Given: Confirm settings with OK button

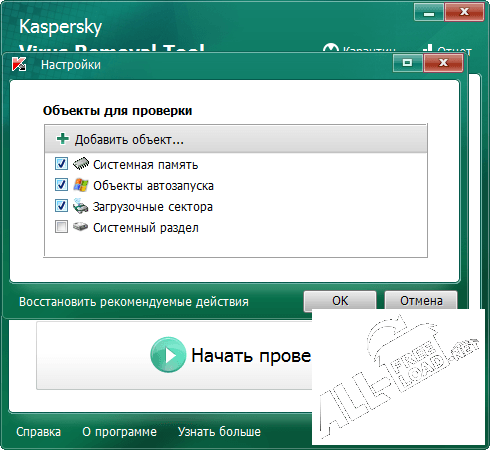Looking at the screenshot, I should (x=340, y=301).
